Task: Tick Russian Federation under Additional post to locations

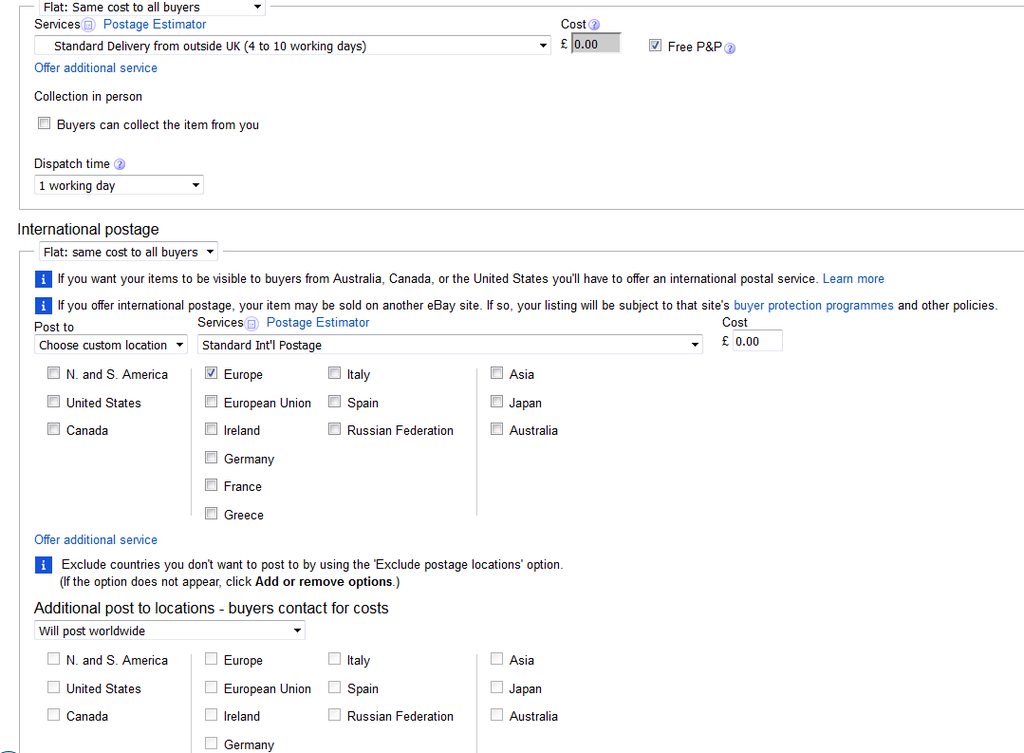Action: (334, 715)
